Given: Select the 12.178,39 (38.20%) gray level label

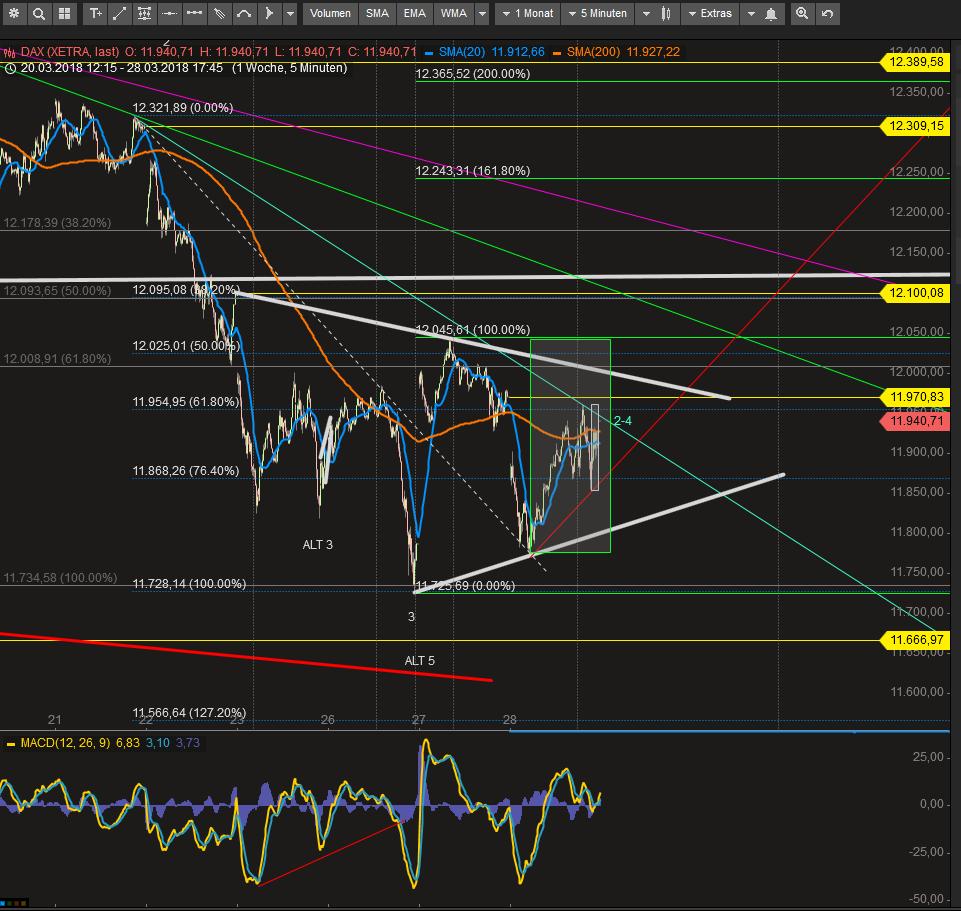Looking at the screenshot, I should coord(57,223).
